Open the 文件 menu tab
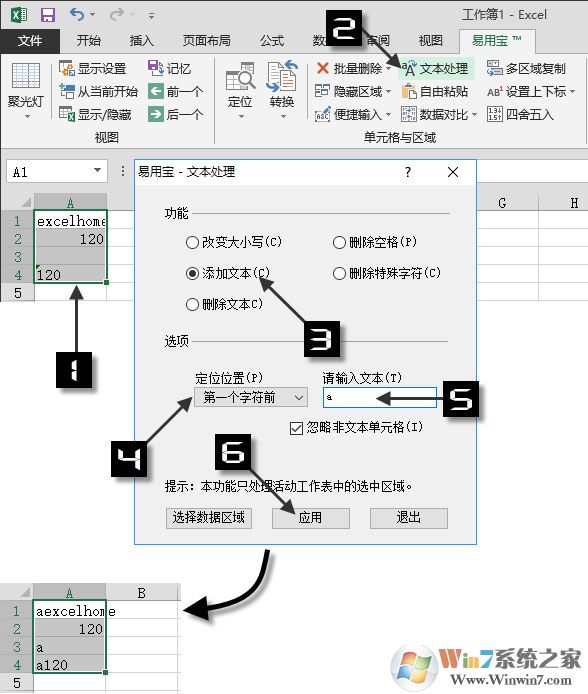This screenshot has width=588, height=694. (30, 41)
